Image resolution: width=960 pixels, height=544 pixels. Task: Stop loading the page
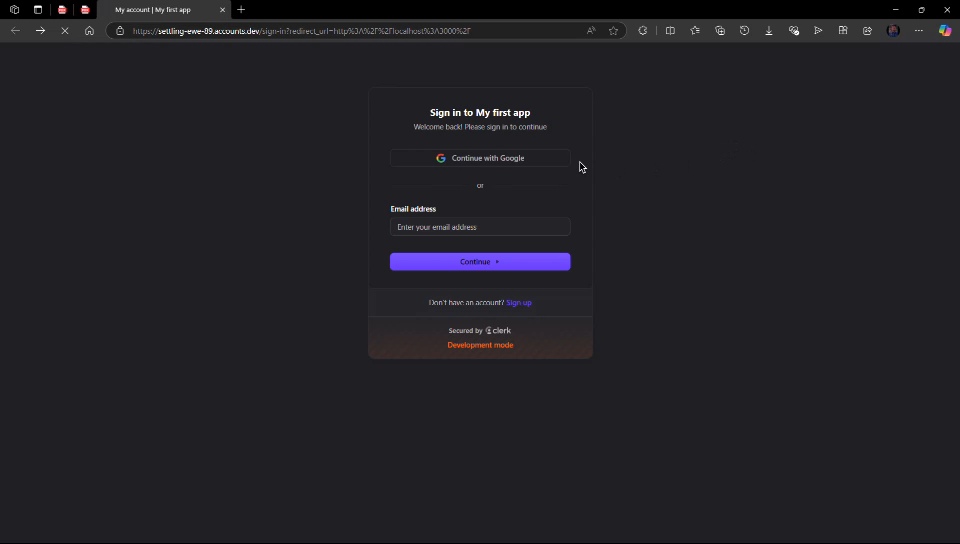pyautogui.click(x=65, y=31)
